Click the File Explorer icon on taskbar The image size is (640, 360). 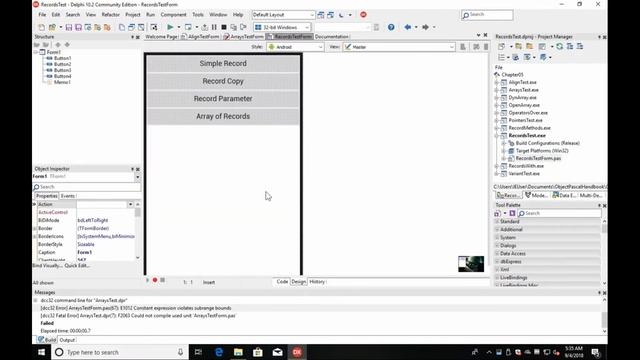(x=238, y=352)
